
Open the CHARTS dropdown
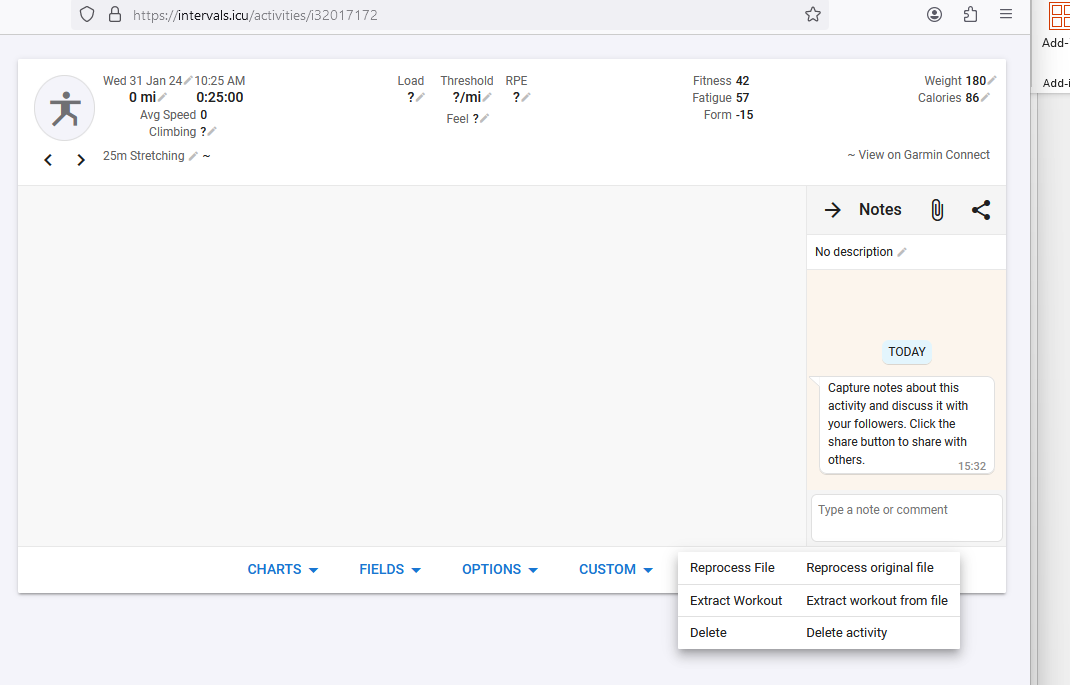point(283,569)
